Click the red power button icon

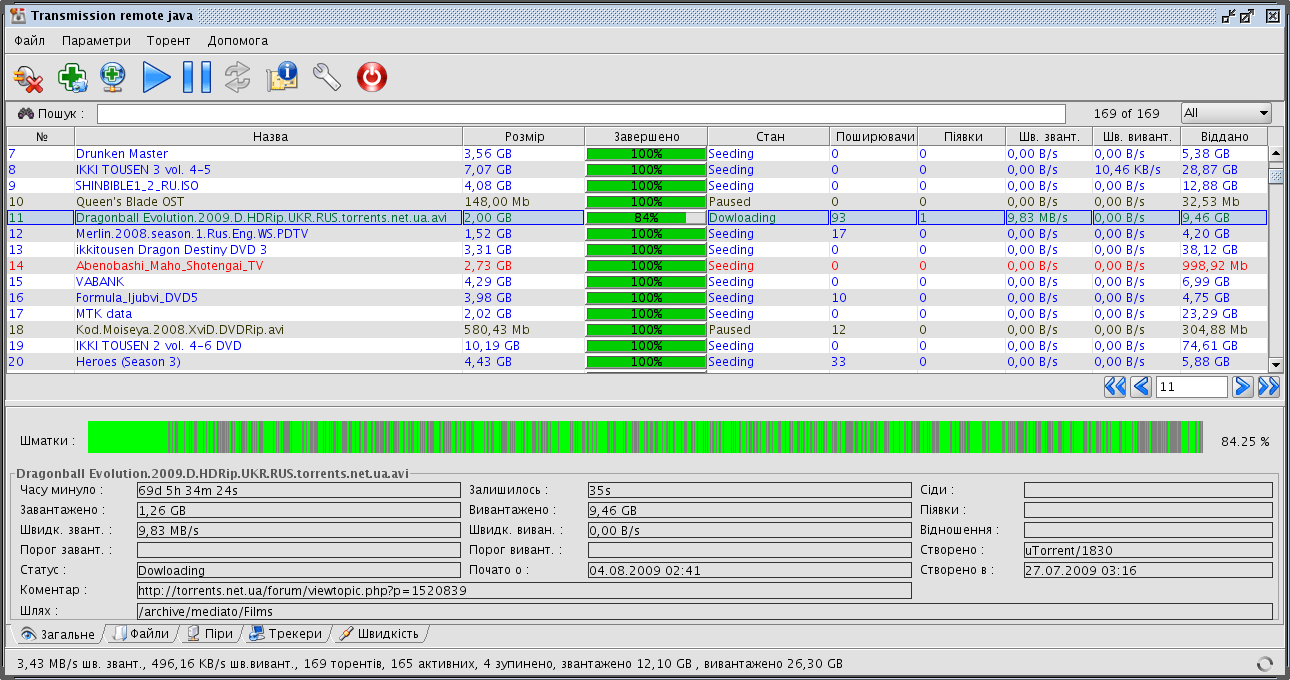[x=371, y=78]
